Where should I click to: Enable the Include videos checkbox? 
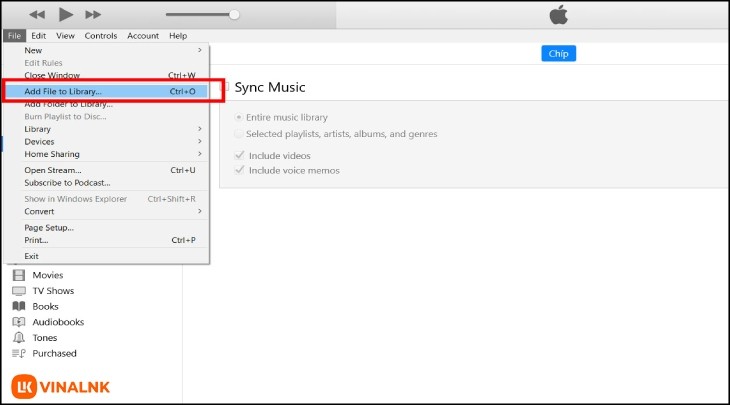tap(238, 156)
